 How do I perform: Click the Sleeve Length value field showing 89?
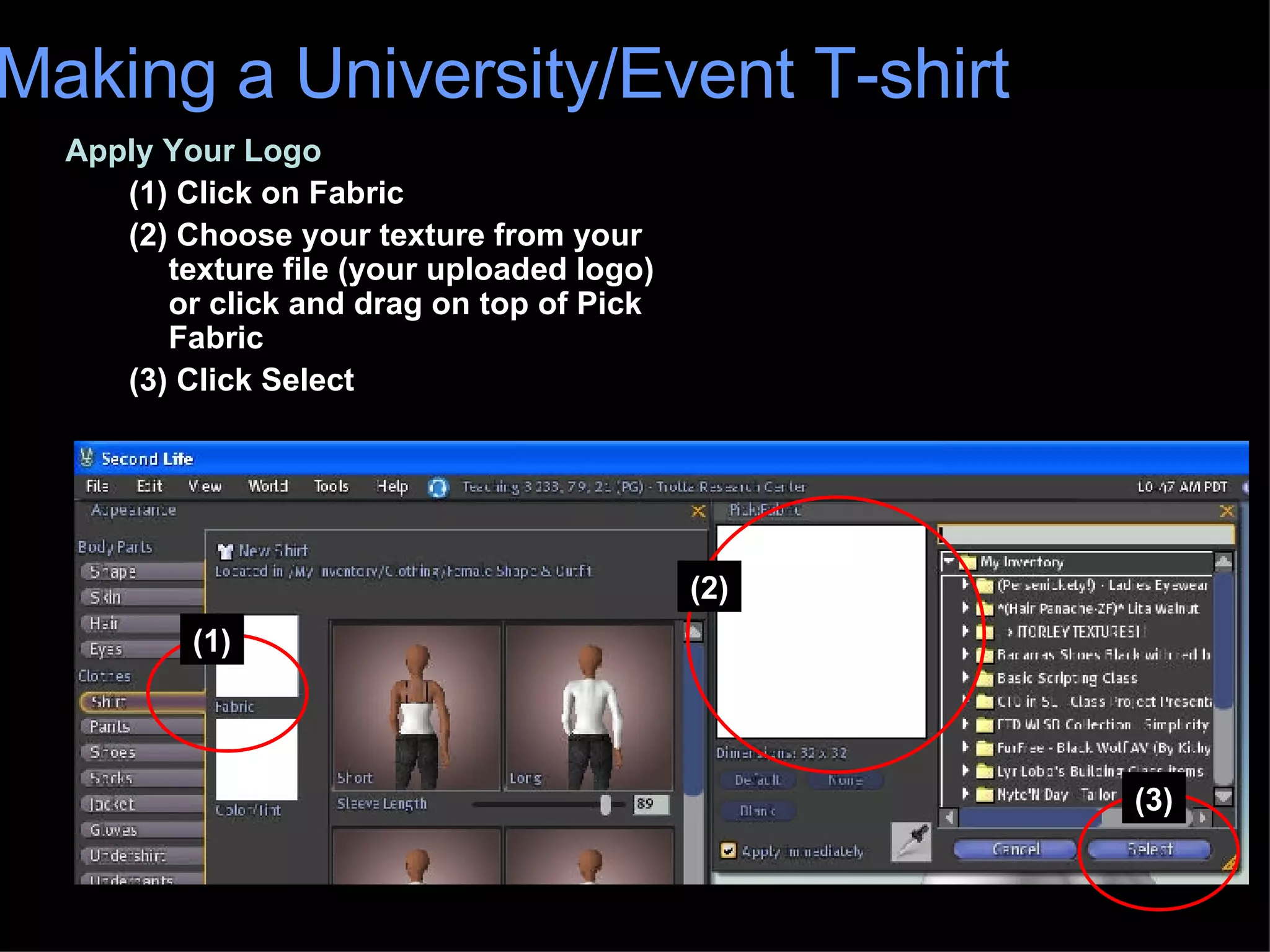[651, 804]
